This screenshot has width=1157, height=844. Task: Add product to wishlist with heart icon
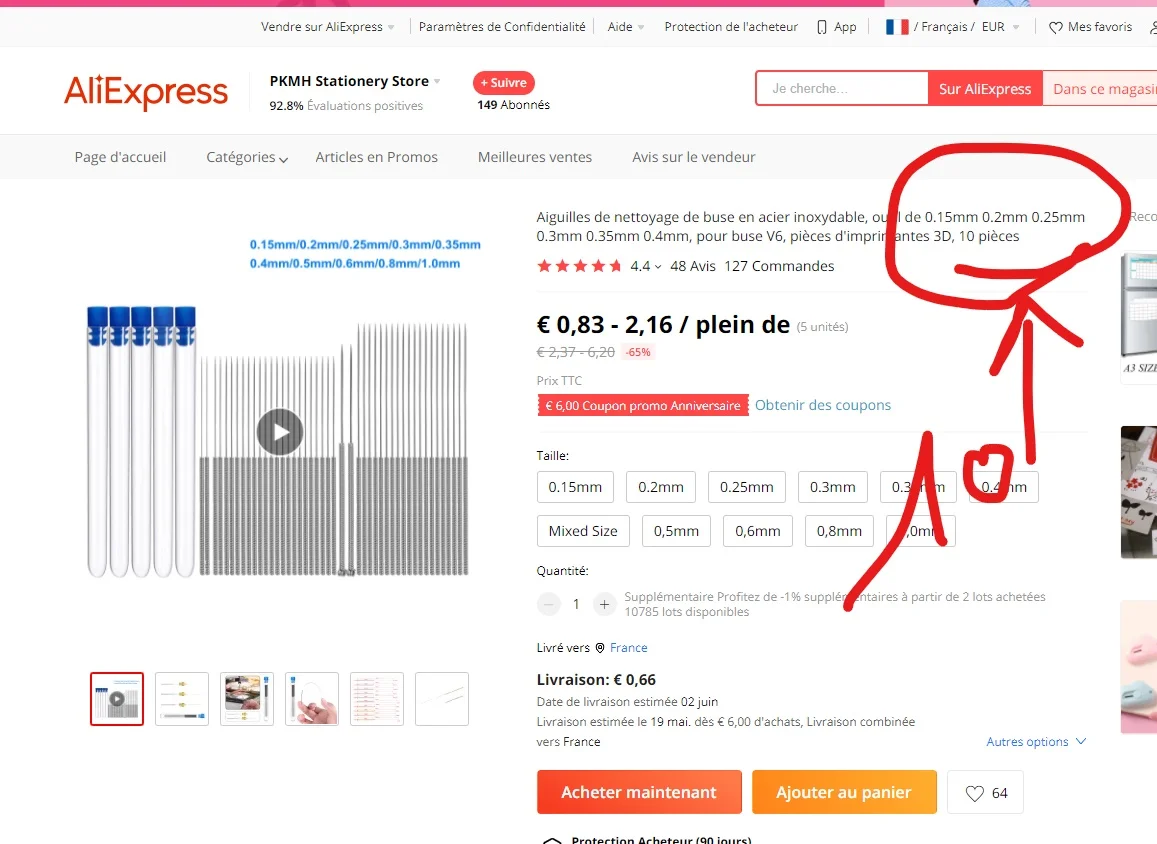[985, 792]
